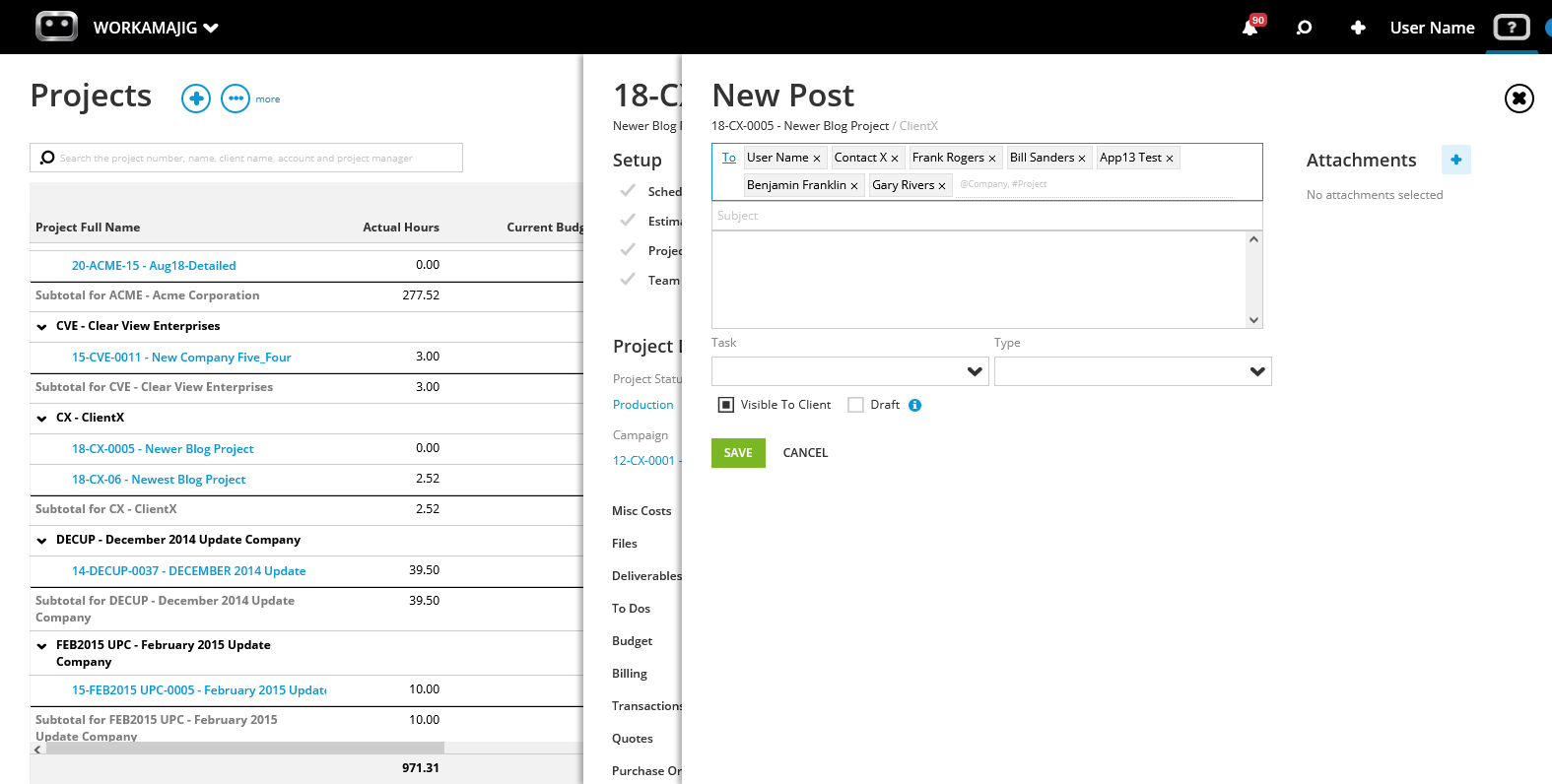Screen dimensions: 1552x784
Task: Click the Production project status link
Action: click(643, 405)
